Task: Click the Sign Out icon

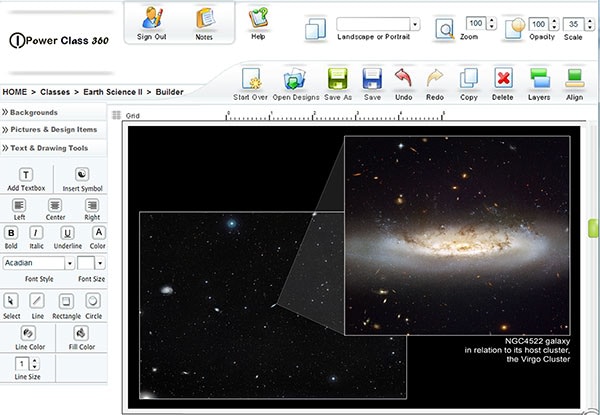Action: (x=152, y=18)
